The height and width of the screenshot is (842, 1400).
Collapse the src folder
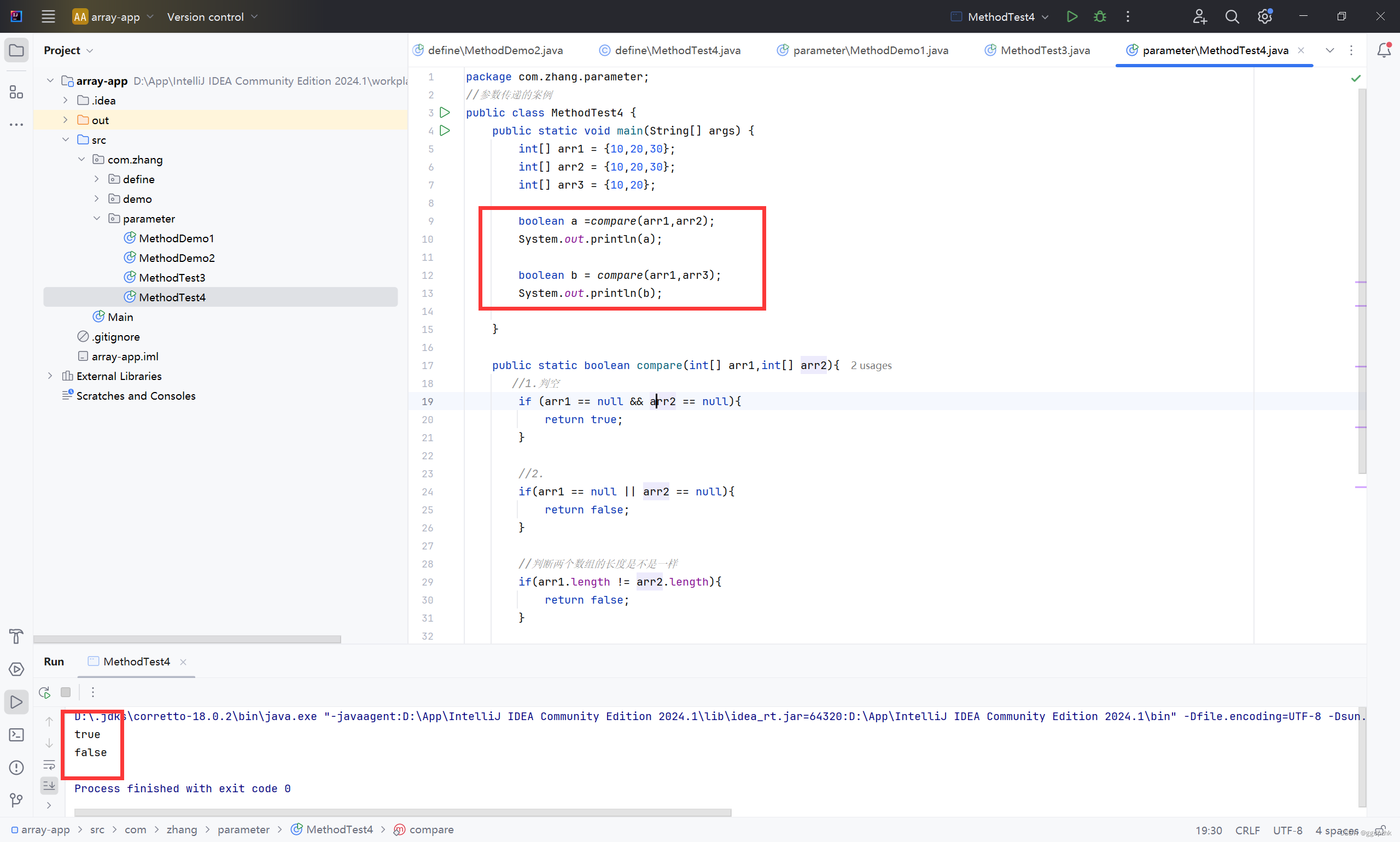click(x=65, y=139)
